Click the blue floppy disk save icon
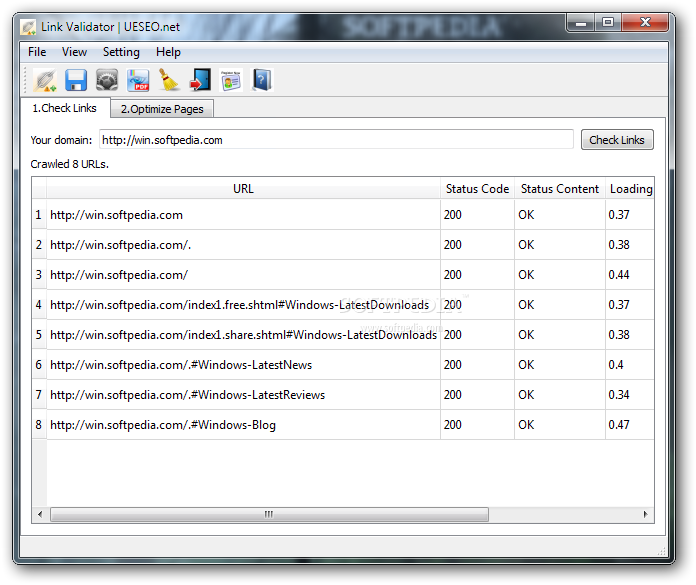696x585 pixels. pos(76,81)
